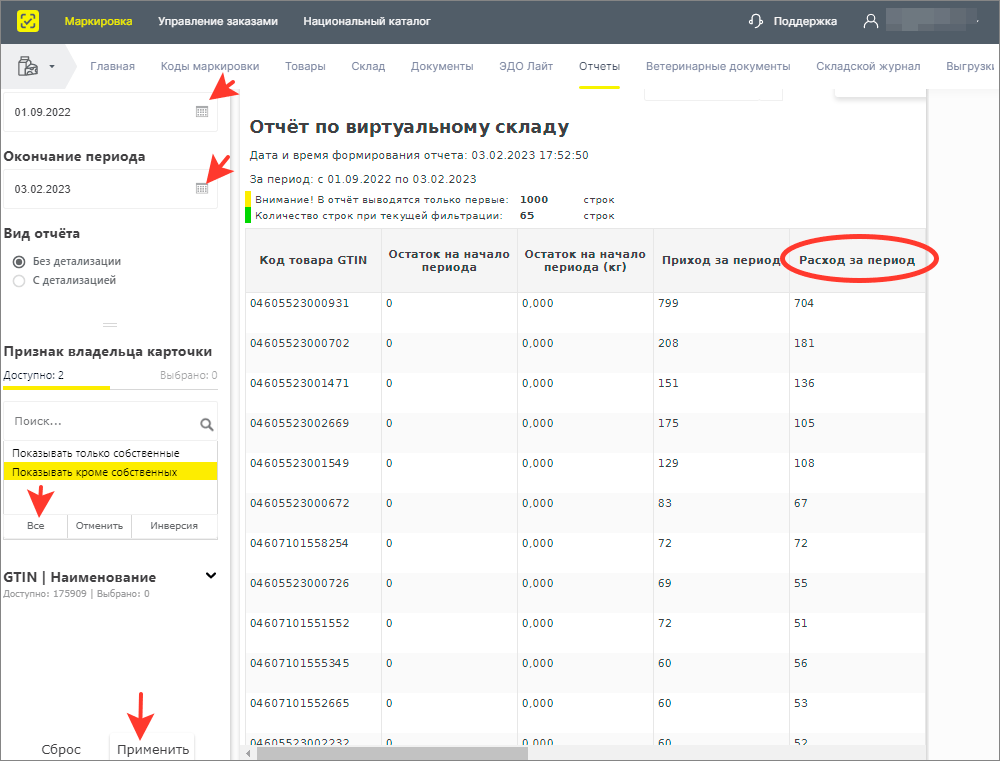This screenshot has height=761, width=1000.
Task: Switch to the Склад tab
Action: point(368,66)
